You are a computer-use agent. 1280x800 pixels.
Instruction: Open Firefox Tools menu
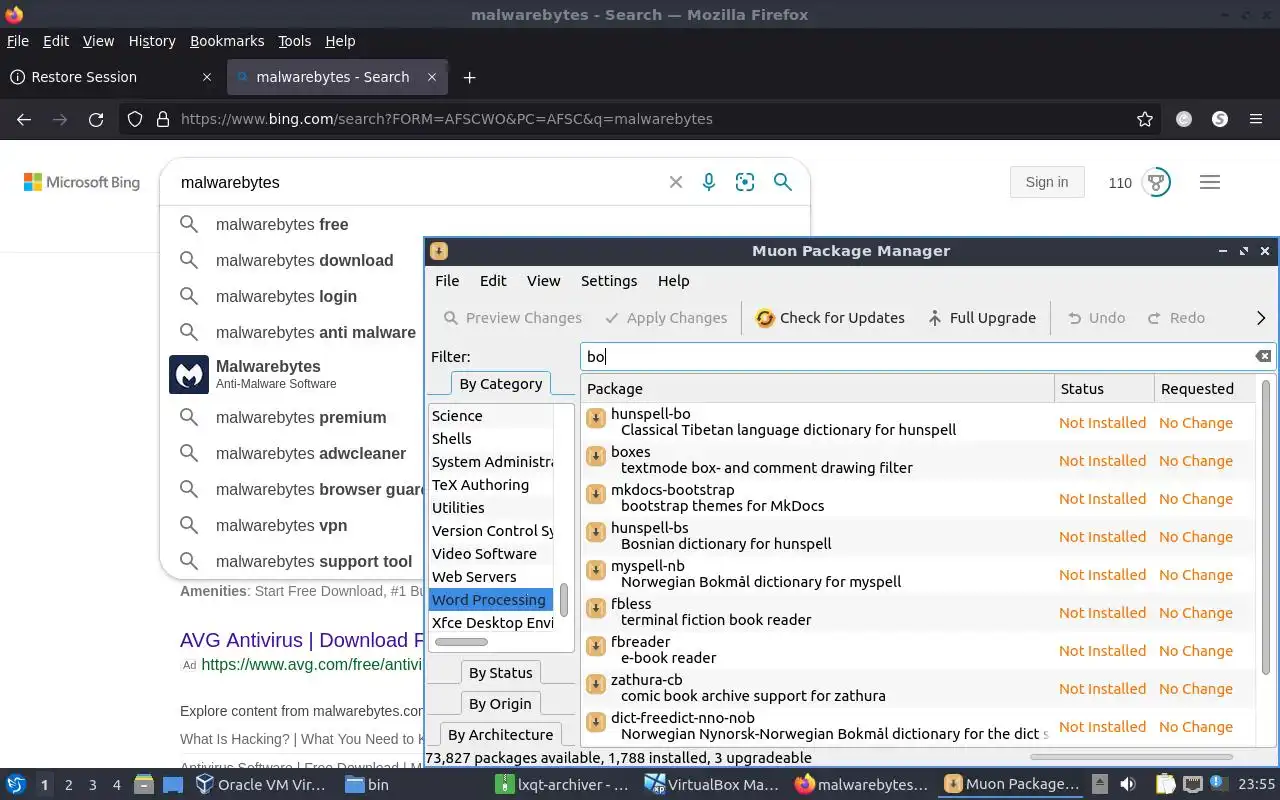295,41
